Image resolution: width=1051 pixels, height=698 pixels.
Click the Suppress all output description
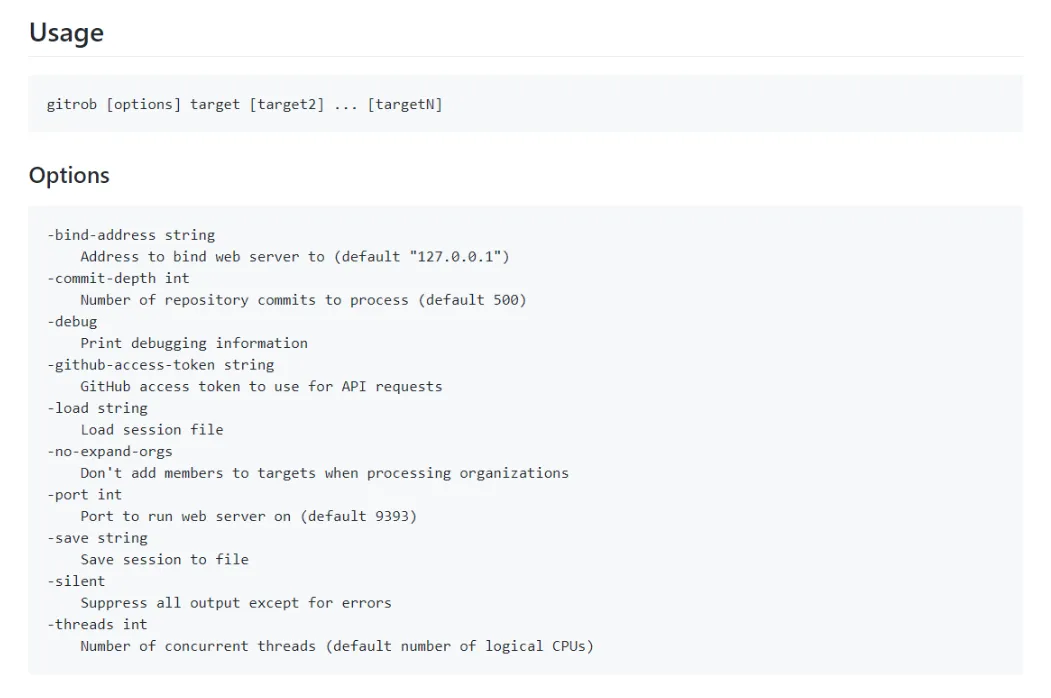(x=236, y=603)
